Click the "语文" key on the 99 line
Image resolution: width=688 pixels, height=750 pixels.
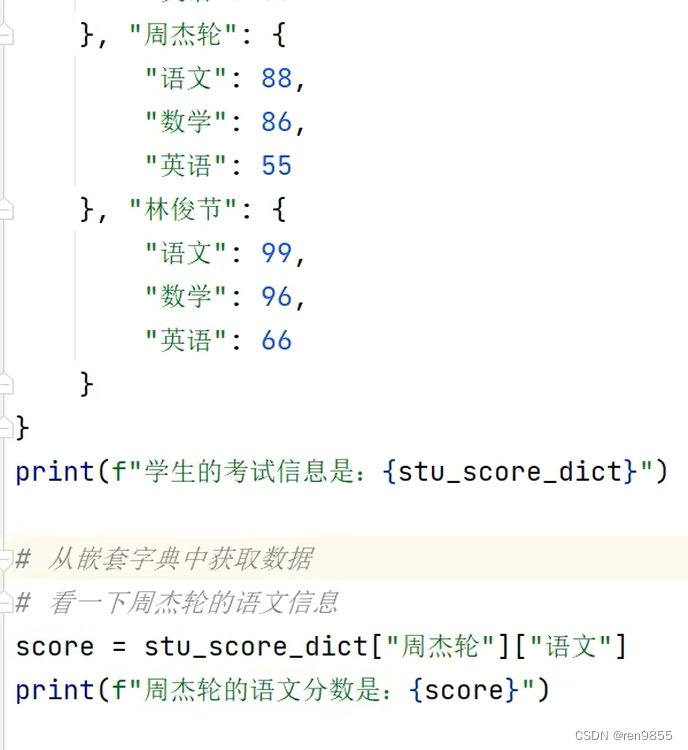coord(186,253)
